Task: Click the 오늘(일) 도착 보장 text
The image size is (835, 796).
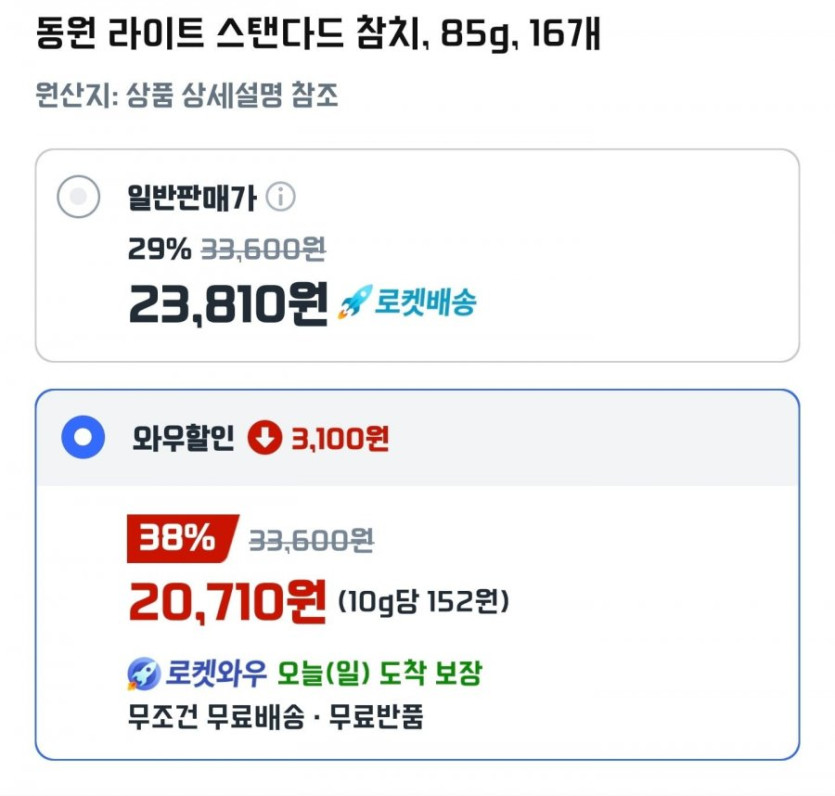Action: click(x=381, y=674)
